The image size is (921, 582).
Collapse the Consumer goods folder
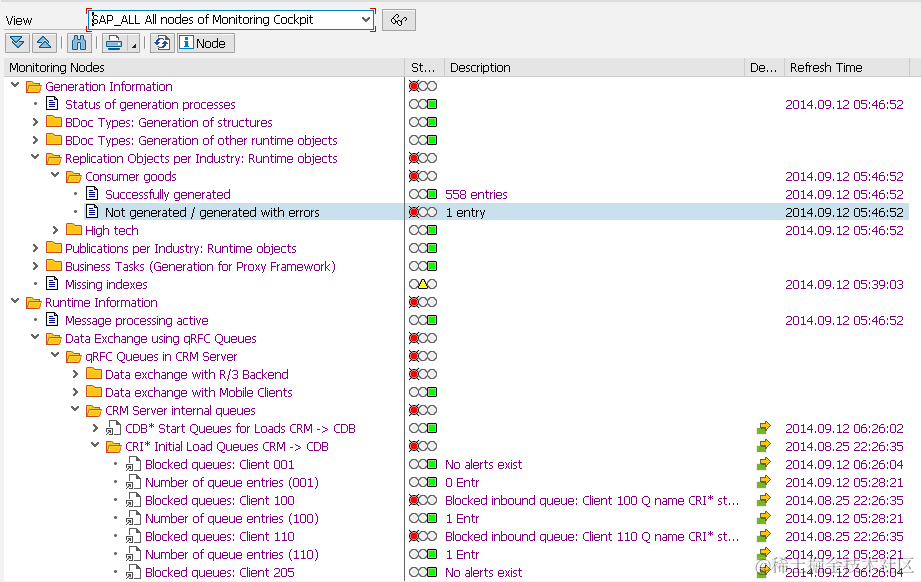point(55,175)
